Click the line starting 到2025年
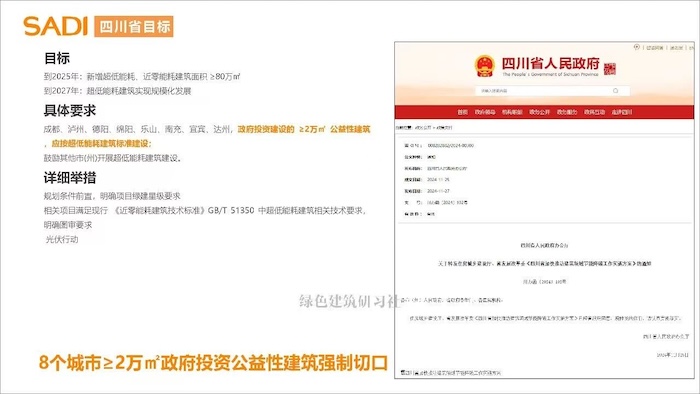This screenshot has height=394, width=700. point(142,76)
